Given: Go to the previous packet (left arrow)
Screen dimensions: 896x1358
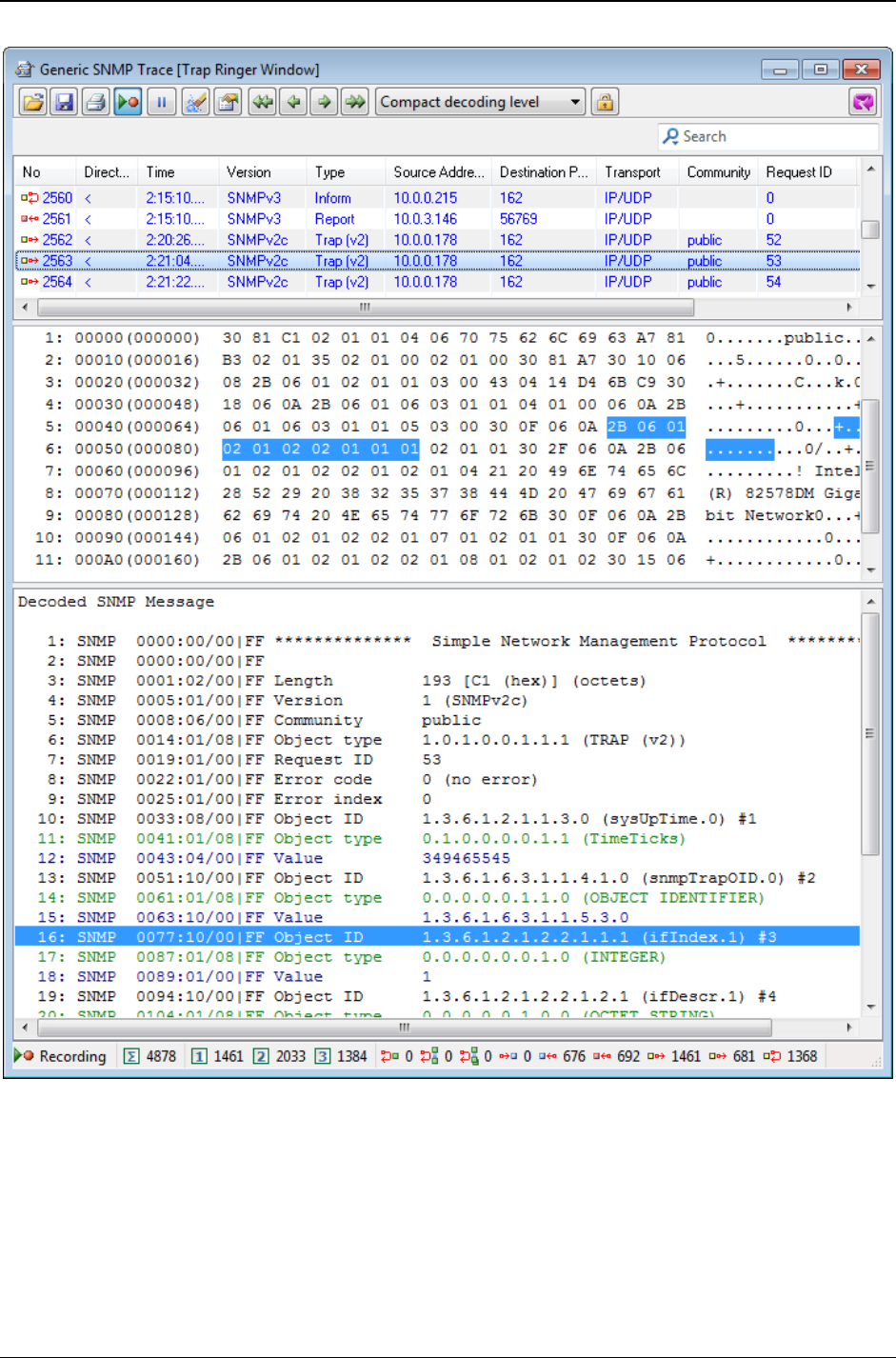Looking at the screenshot, I should coord(293,102).
